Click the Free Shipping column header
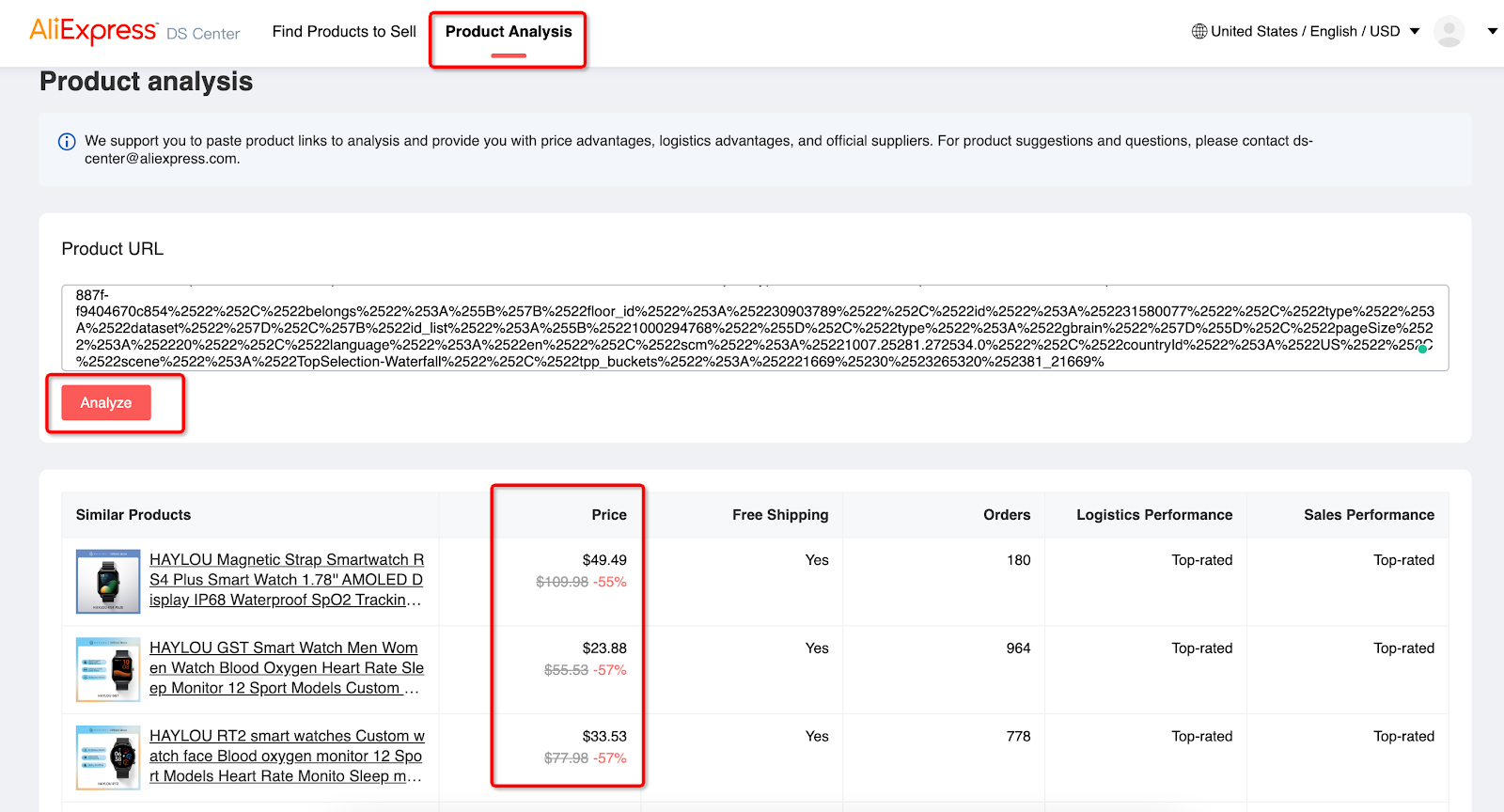 (x=780, y=515)
